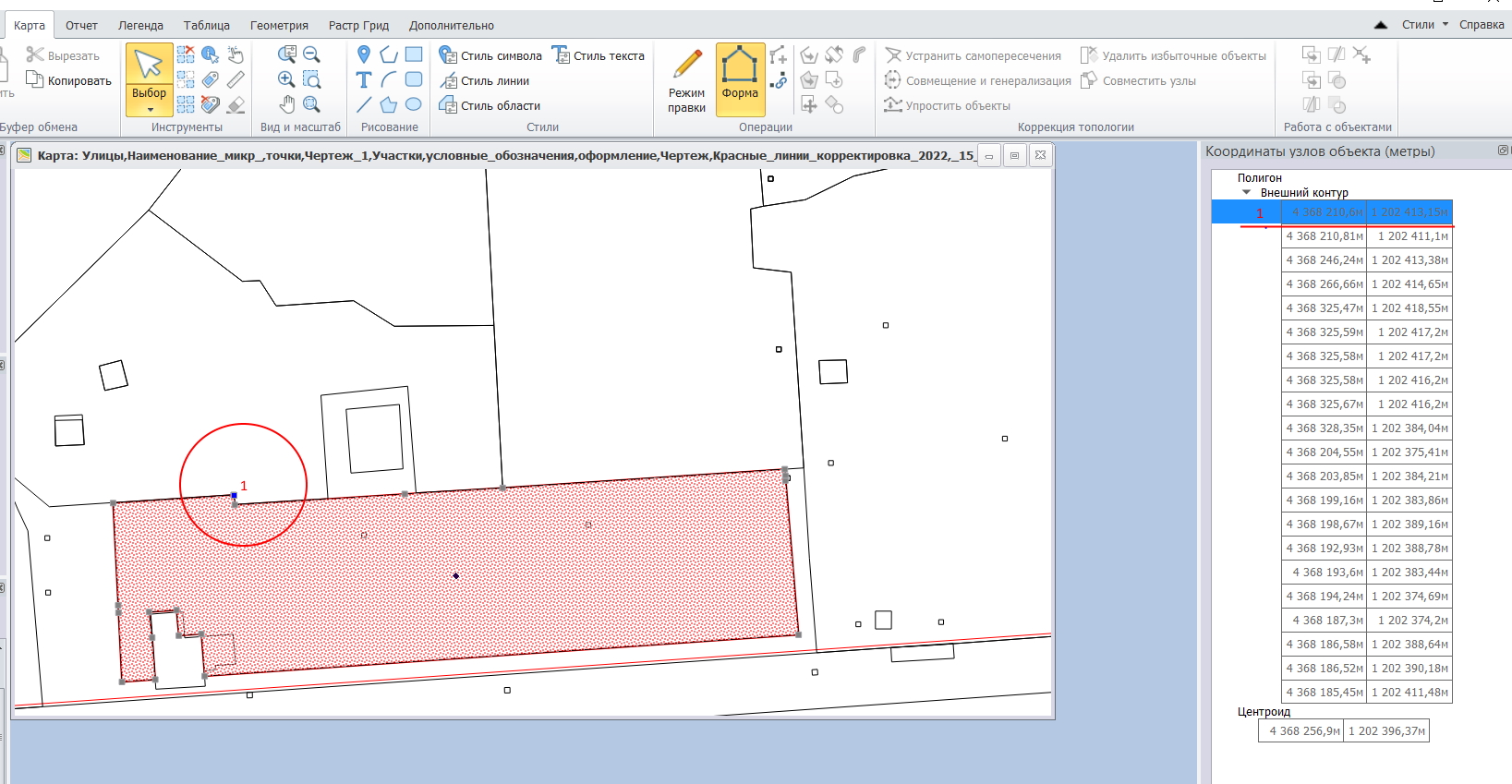Viewport: 1512px width, 784px height.
Task: Pick the rectangle drawing tool
Action: click(x=414, y=55)
